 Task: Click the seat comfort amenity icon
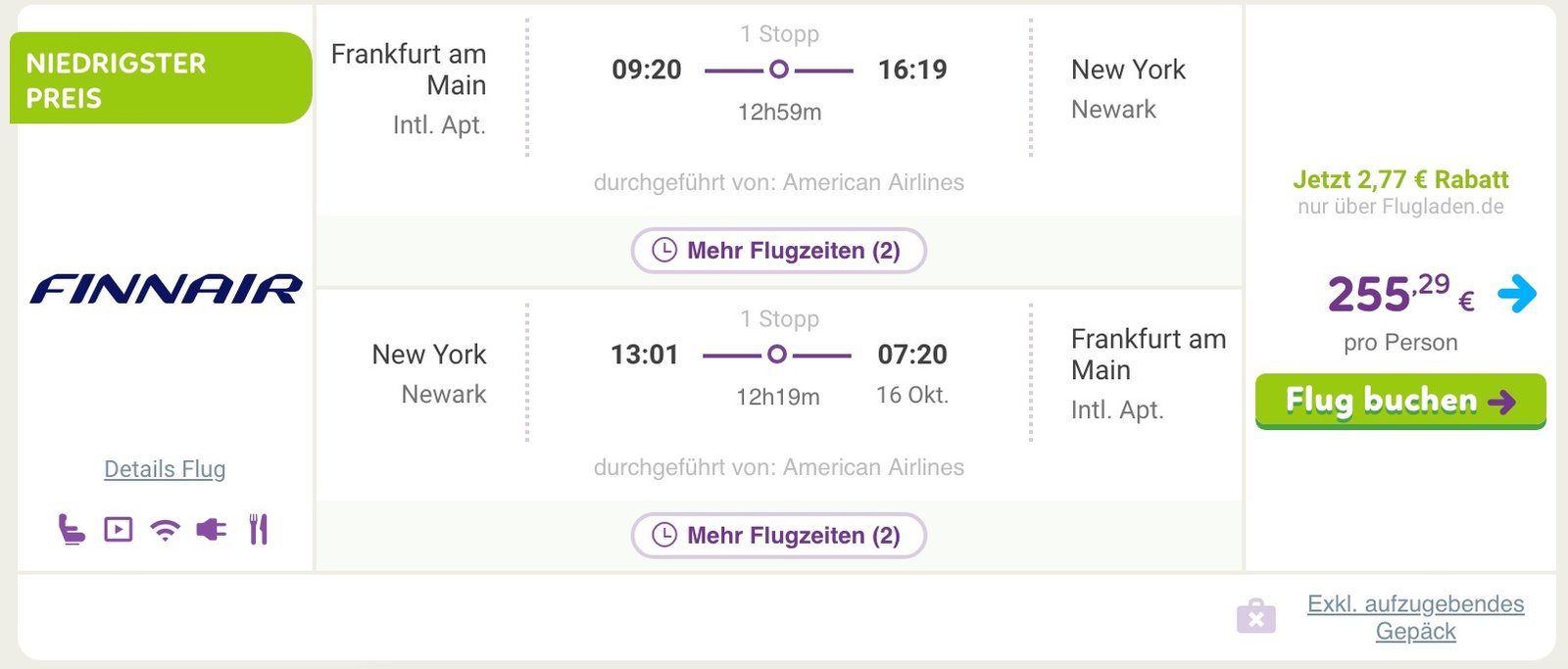coord(72,530)
